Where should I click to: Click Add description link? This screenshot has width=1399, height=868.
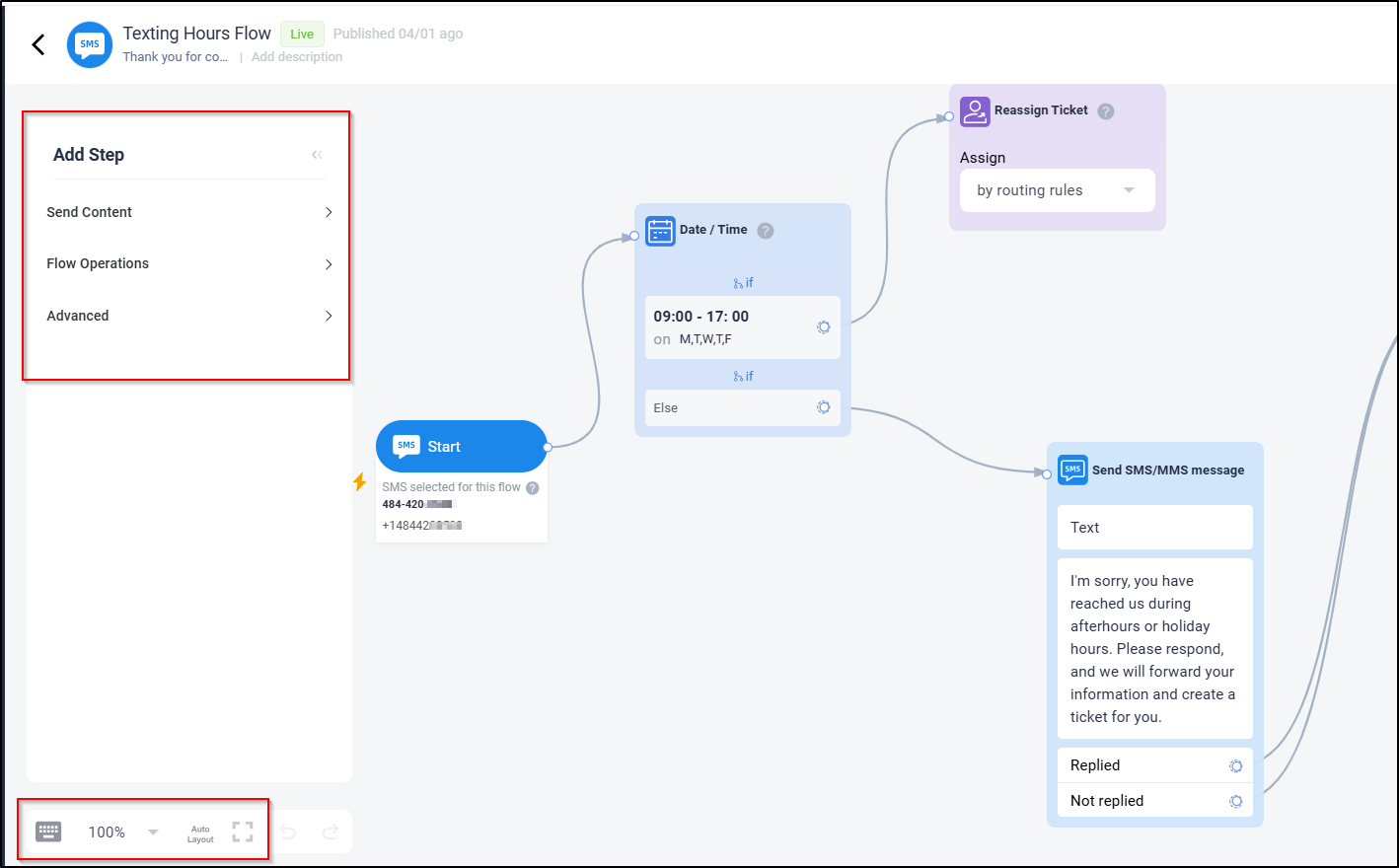(x=297, y=57)
